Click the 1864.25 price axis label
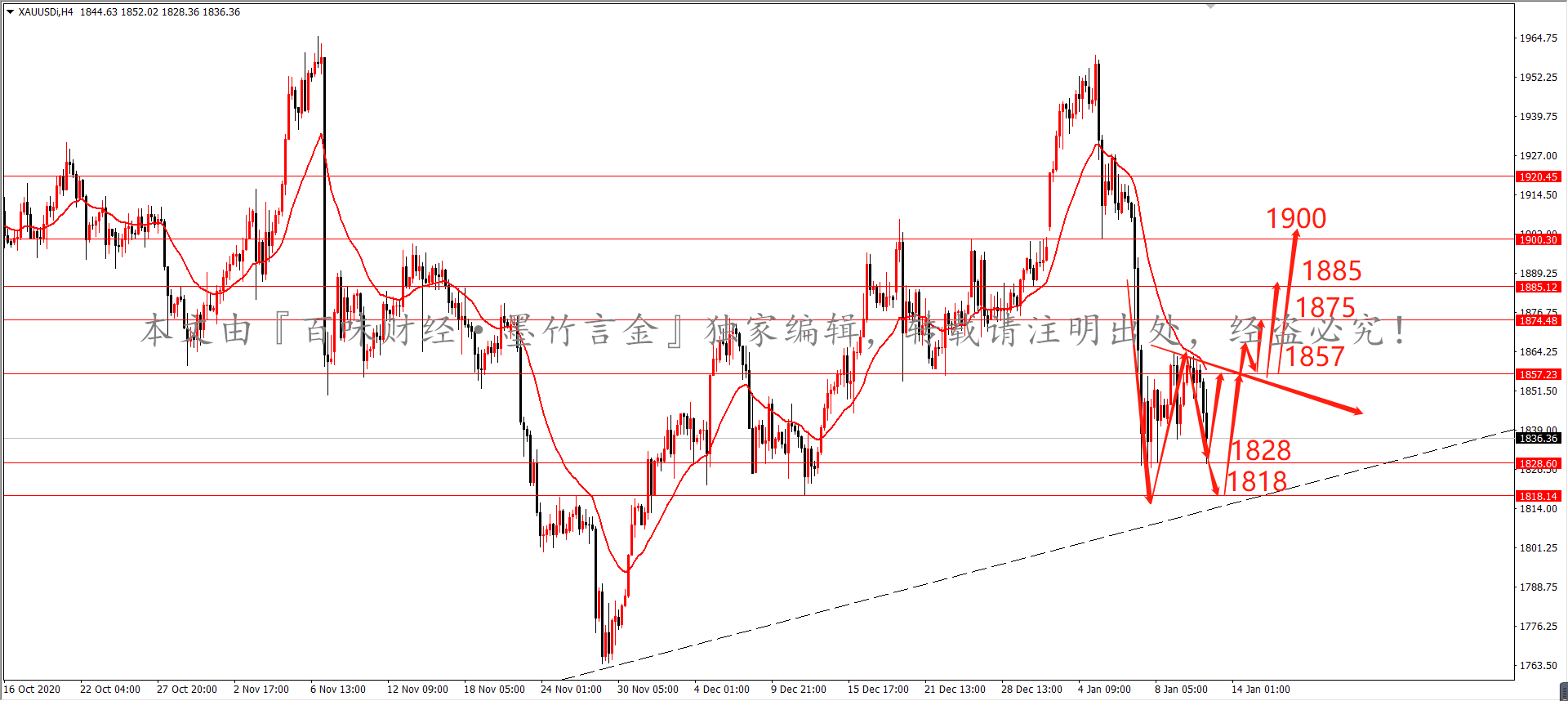The image size is (1568, 701). tap(1538, 352)
